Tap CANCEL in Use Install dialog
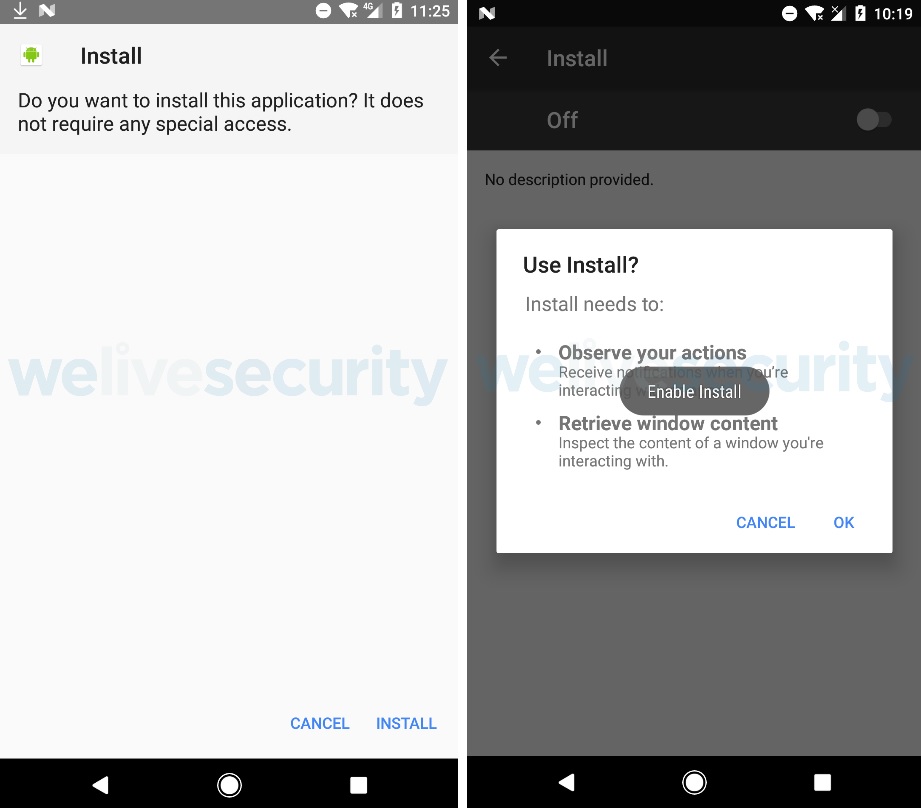 point(765,523)
